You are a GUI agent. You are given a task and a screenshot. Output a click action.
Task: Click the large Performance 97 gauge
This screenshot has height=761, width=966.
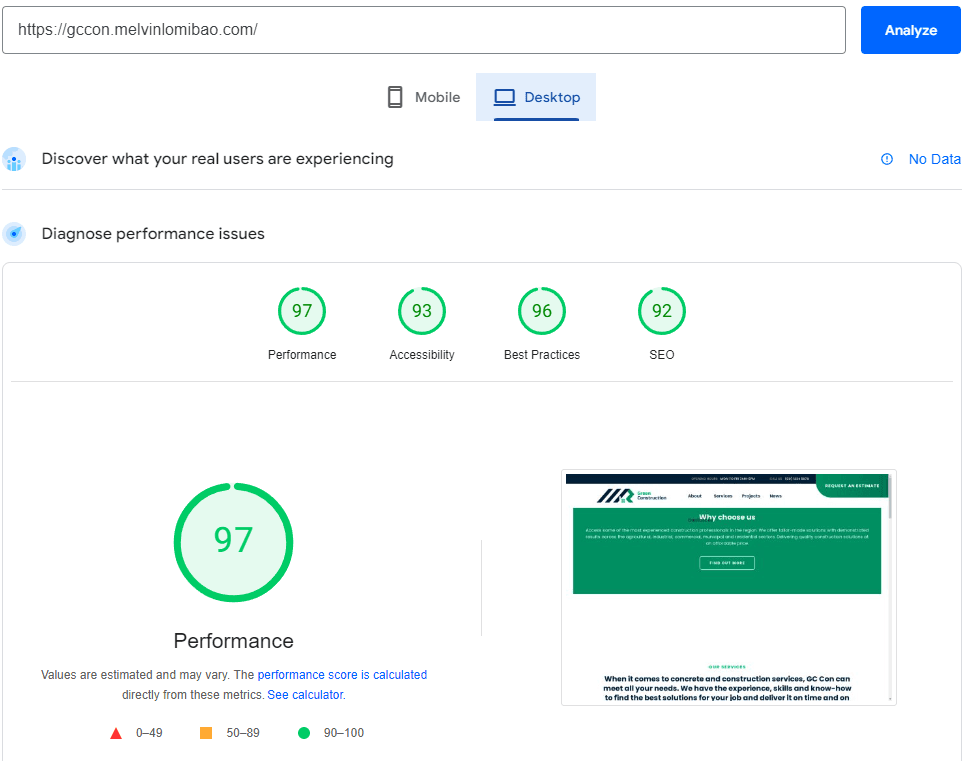point(234,542)
